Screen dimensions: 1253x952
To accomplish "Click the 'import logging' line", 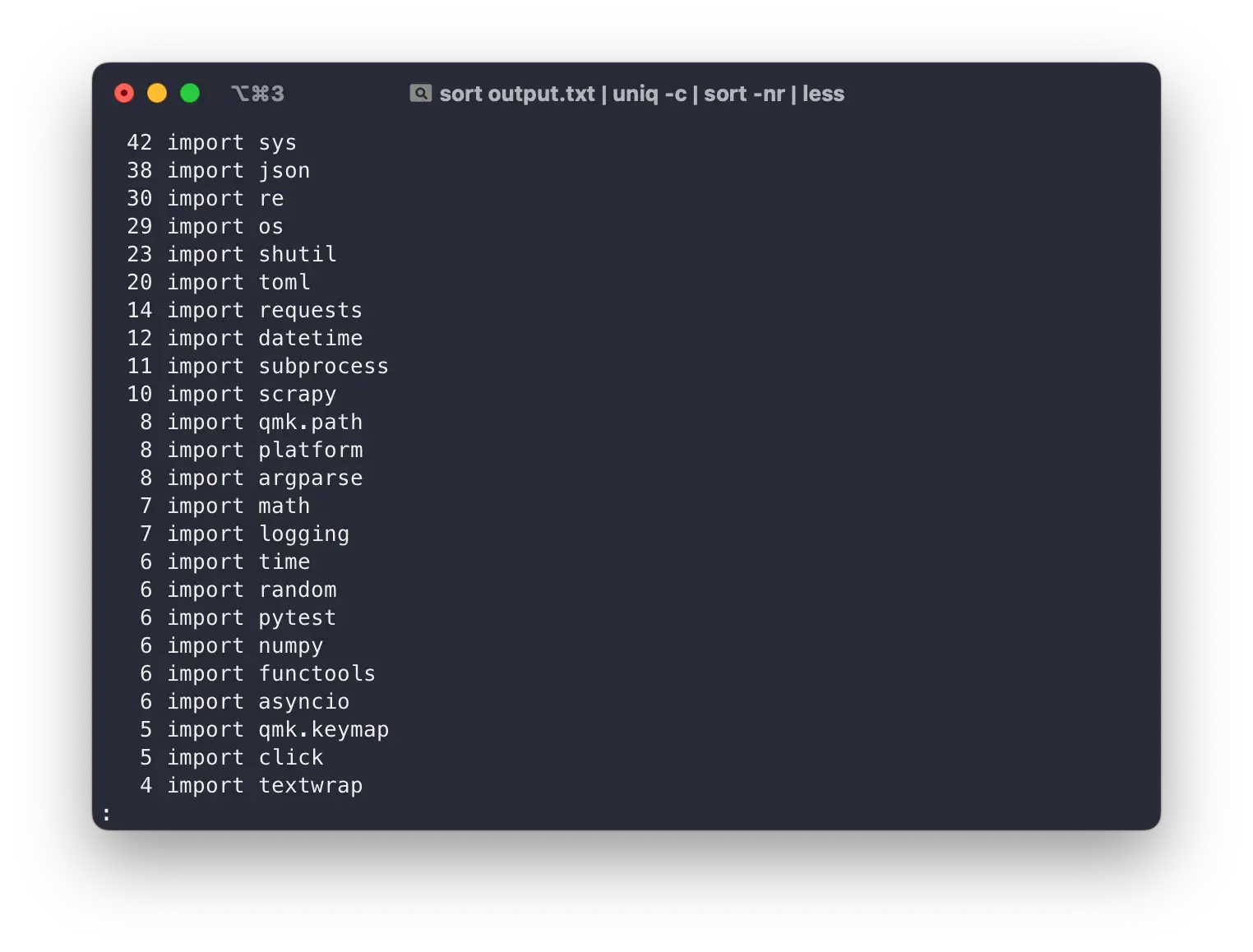I will (258, 534).
